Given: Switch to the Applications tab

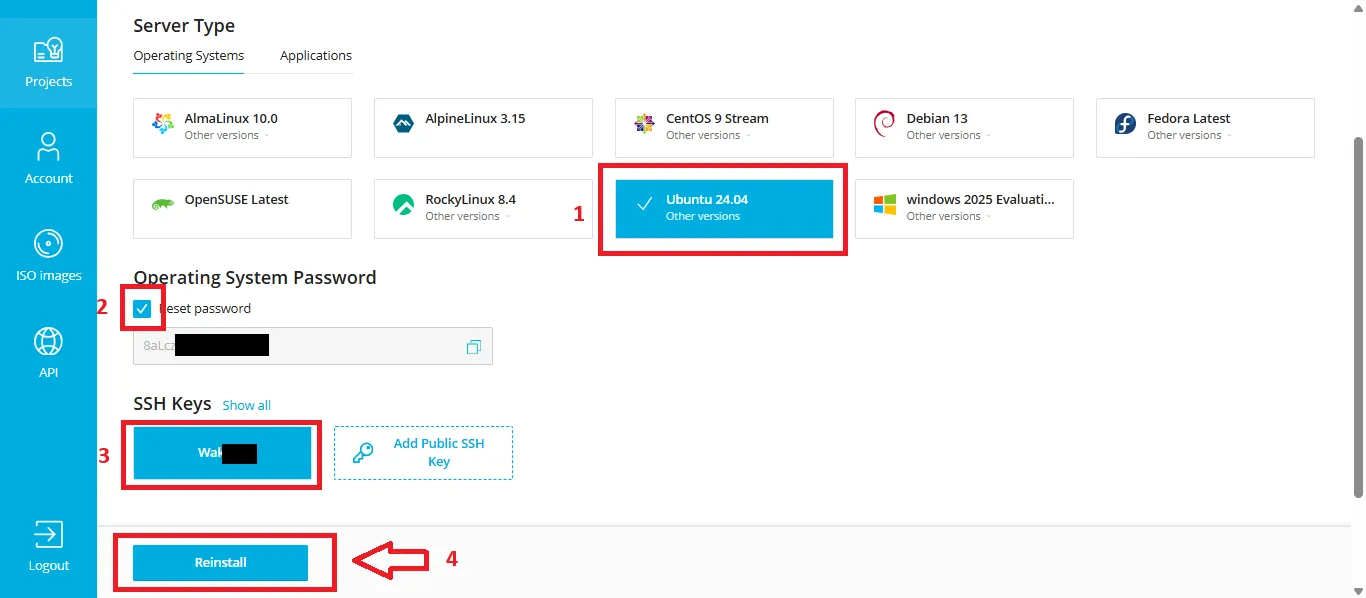Looking at the screenshot, I should 315,55.
